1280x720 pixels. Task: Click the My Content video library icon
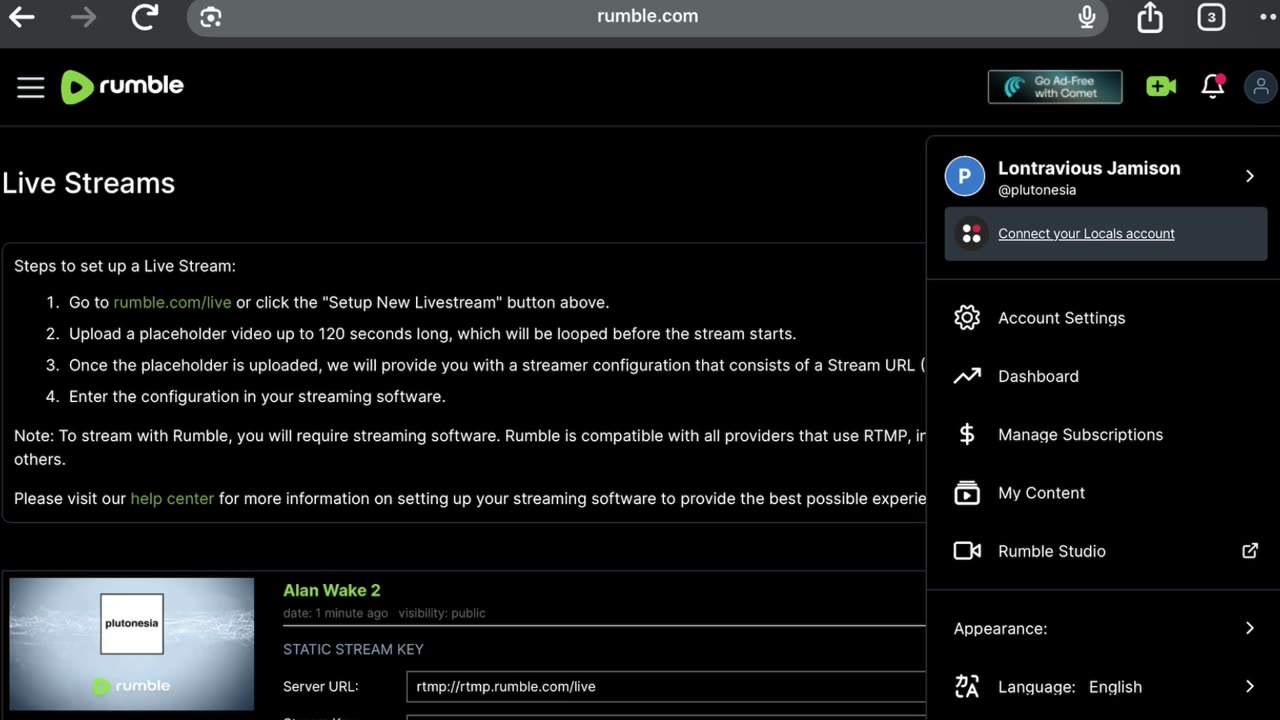(x=967, y=493)
